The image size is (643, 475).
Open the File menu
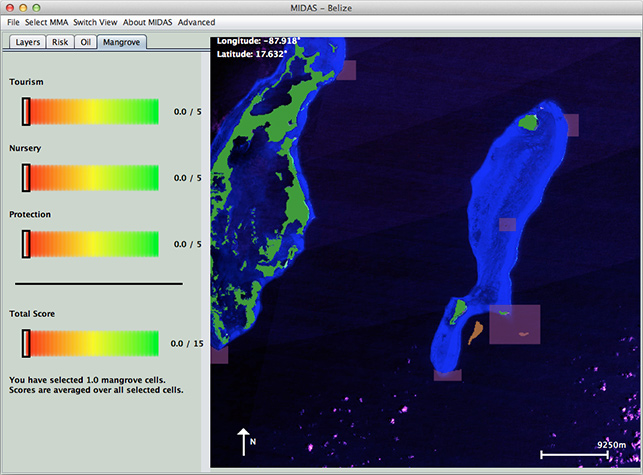13,22
